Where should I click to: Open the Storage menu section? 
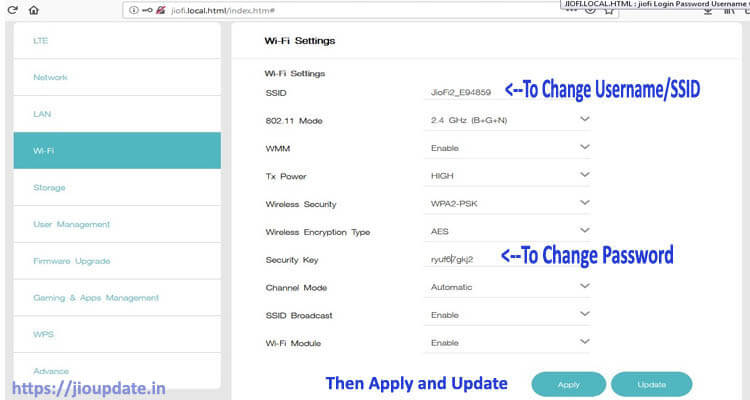pyautogui.click(x=117, y=187)
